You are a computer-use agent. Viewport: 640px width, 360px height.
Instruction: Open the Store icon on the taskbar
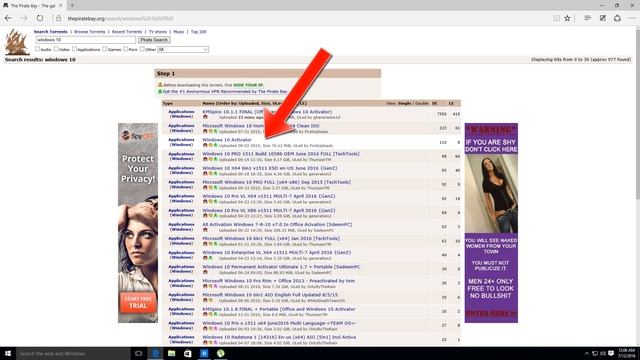(x=188, y=353)
